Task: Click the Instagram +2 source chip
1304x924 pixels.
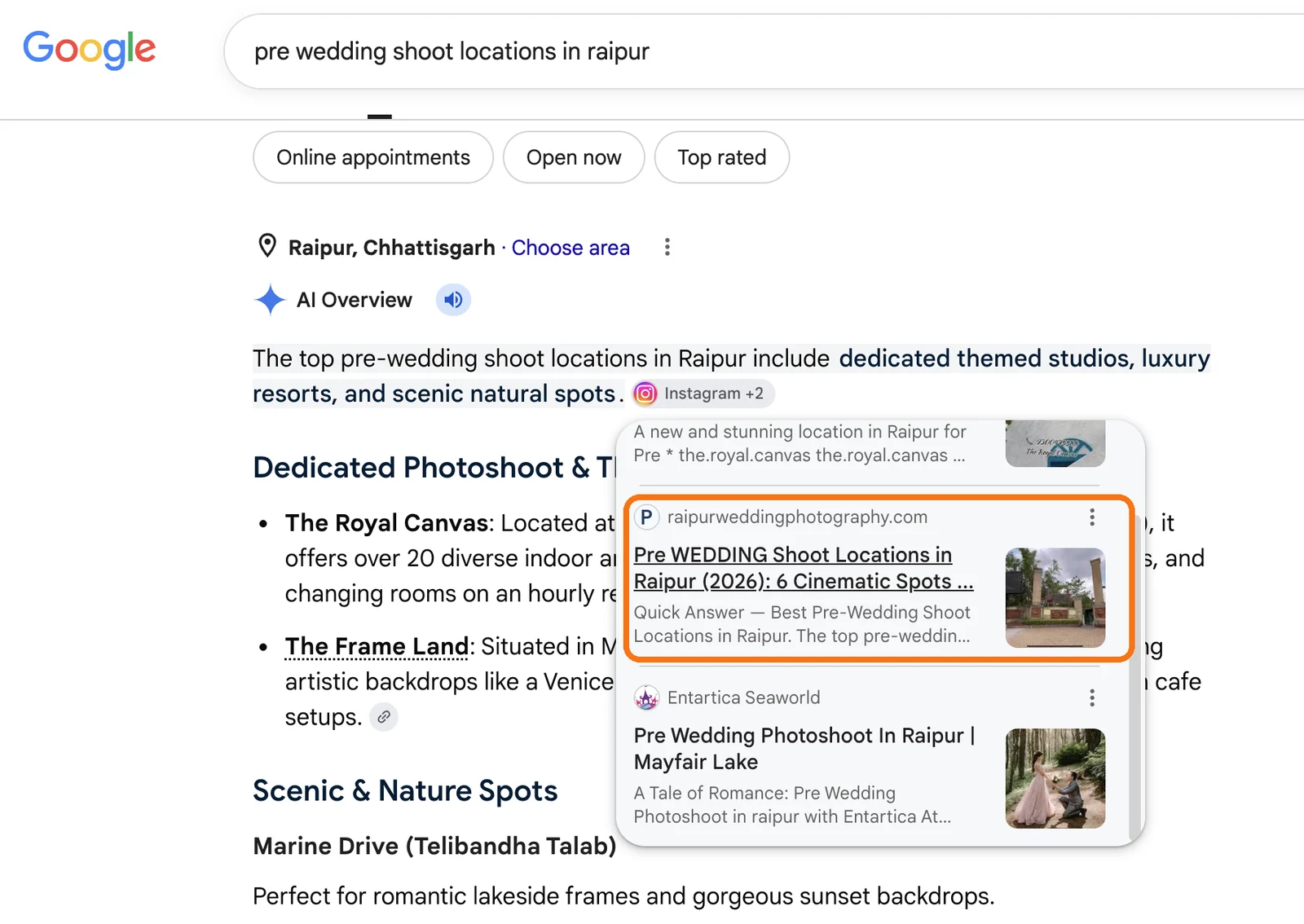Action: (x=703, y=394)
